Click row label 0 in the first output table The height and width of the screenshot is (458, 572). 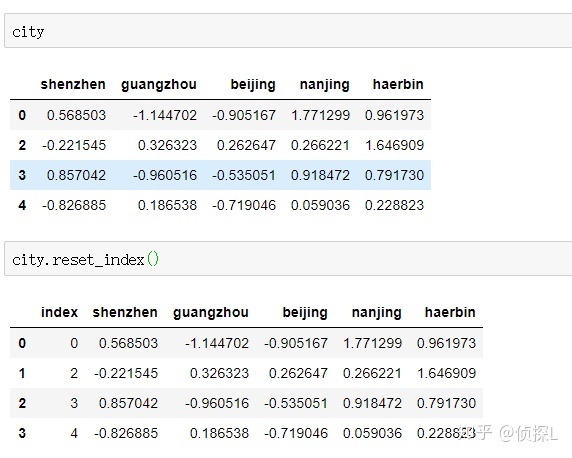tap(22, 115)
